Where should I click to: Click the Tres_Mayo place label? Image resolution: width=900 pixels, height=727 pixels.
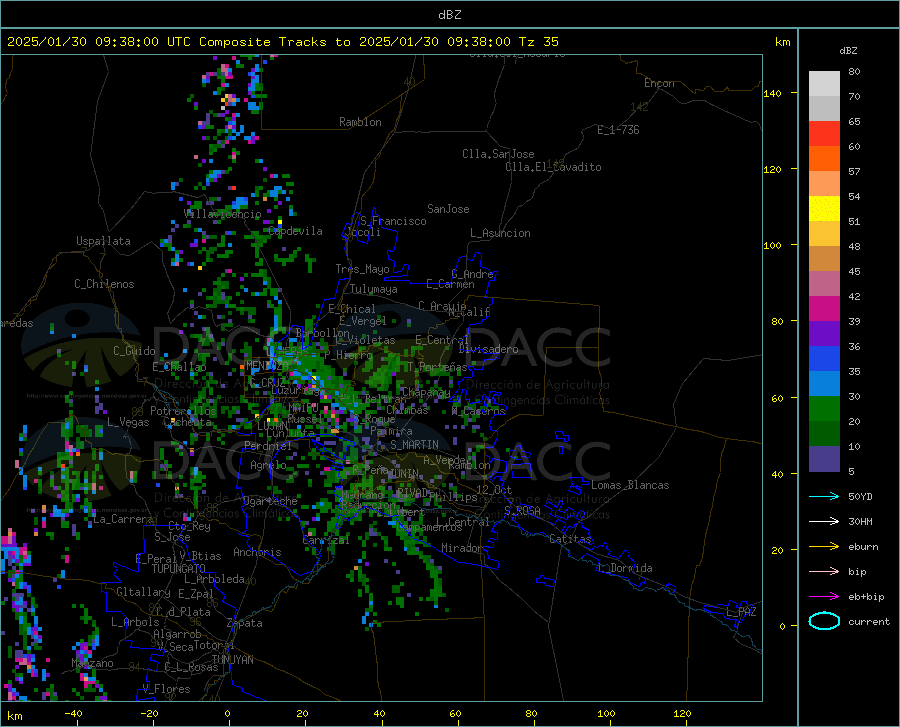tap(362, 269)
